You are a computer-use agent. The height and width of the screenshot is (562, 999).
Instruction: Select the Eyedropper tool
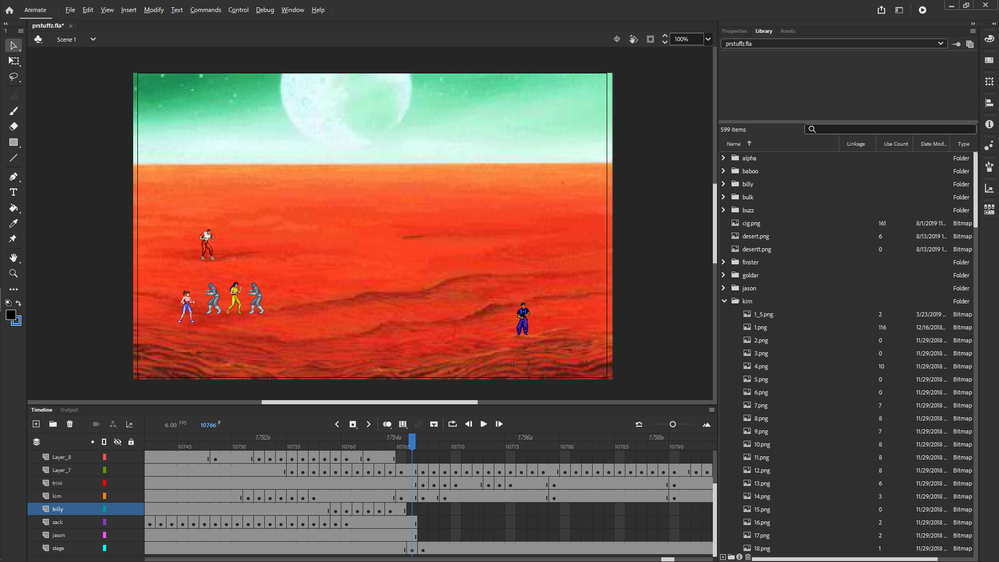[13, 224]
